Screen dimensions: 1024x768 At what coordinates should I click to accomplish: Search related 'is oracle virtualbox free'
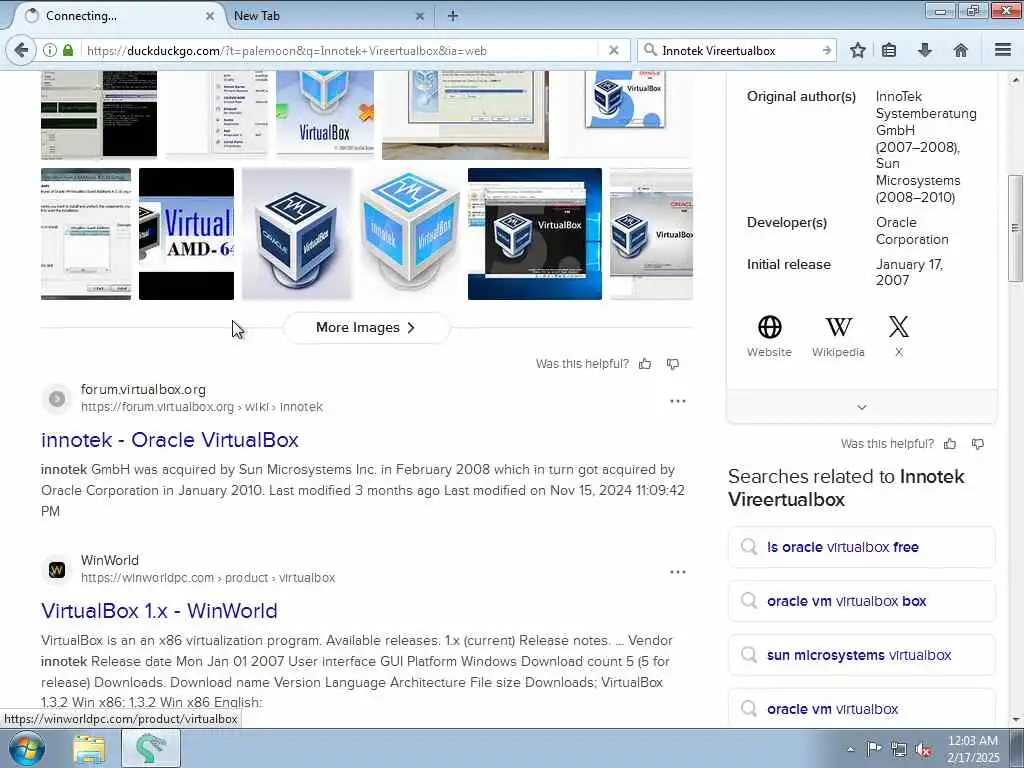pos(861,547)
